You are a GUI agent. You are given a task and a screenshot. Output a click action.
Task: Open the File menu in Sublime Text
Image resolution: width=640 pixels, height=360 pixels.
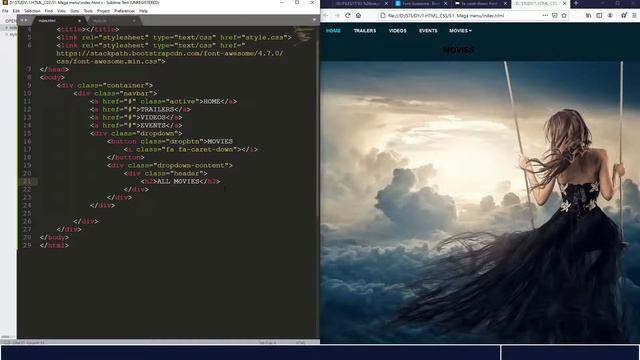click(x=5, y=11)
